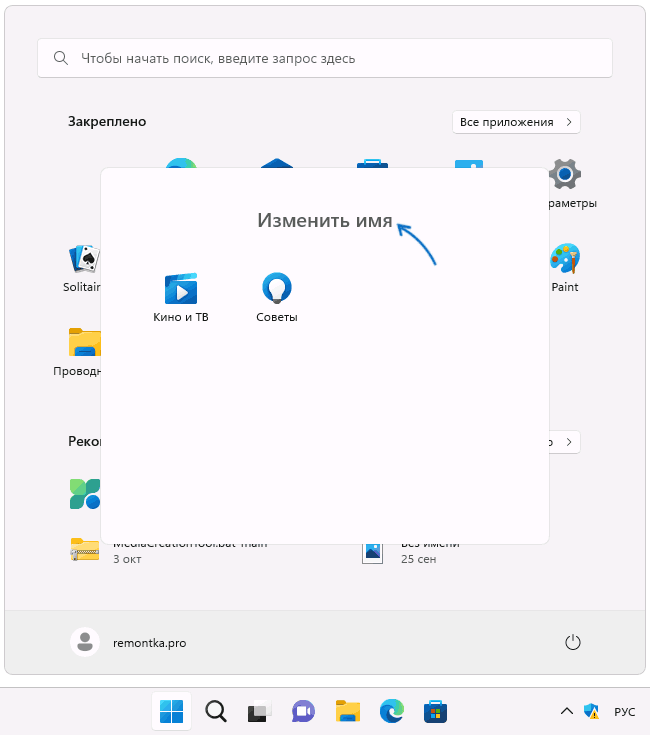
Task: Open Teams Chat icon on taskbar
Action: (x=303, y=712)
